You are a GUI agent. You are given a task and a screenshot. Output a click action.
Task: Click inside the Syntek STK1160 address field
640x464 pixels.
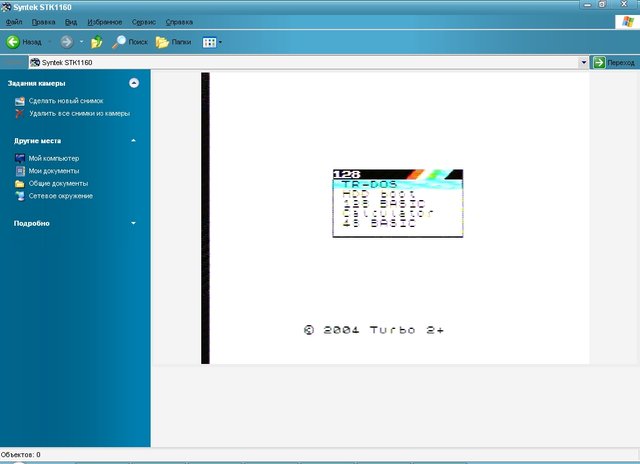pyautogui.click(x=304, y=62)
